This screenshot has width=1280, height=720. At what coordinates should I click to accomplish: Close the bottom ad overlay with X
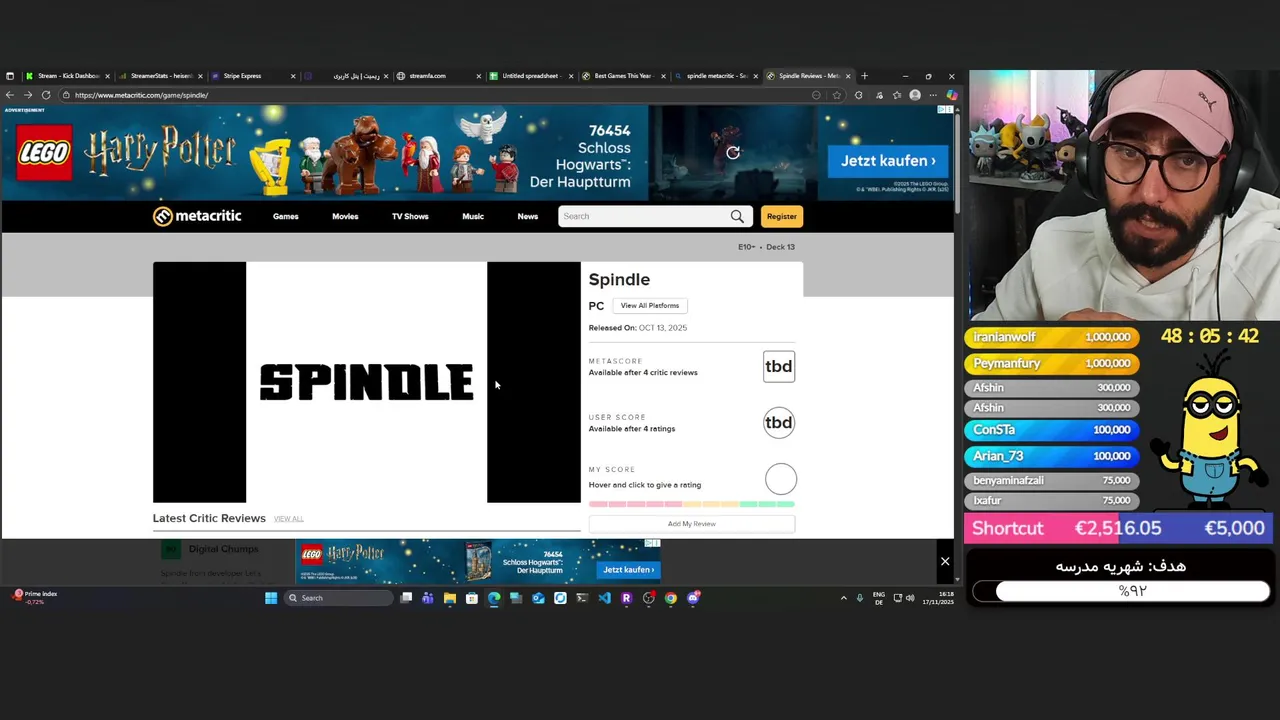coord(945,561)
